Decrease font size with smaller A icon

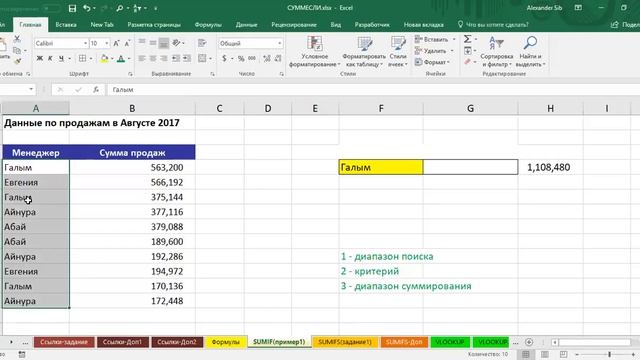[x=127, y=43]
